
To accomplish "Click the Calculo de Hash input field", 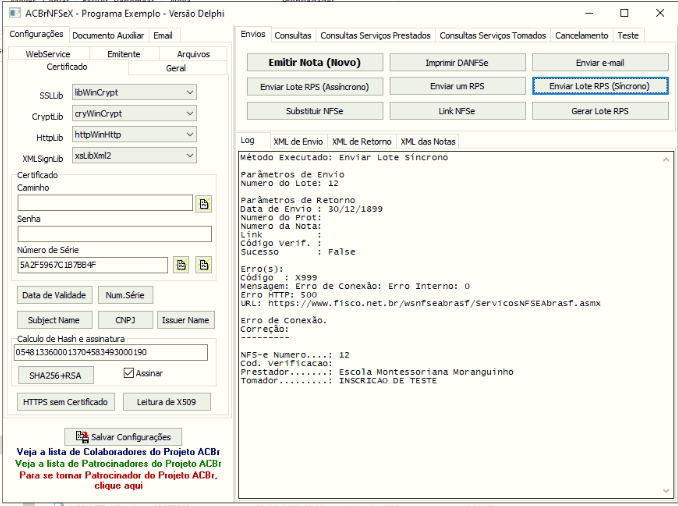I will 111,352.
